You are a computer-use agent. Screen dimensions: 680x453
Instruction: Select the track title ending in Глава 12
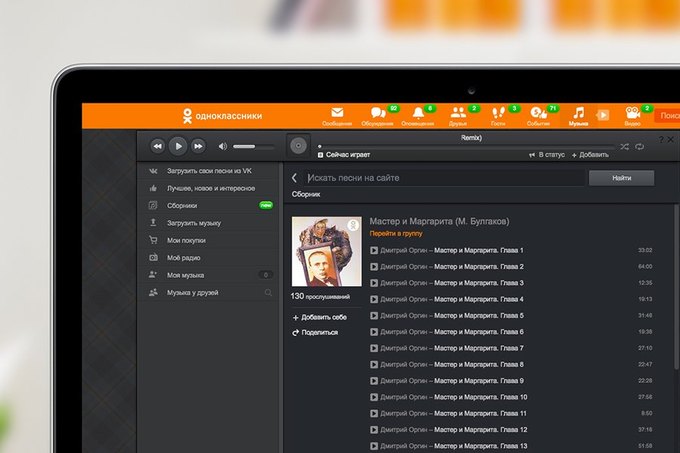pyautogui.click(x=481, y=430)
